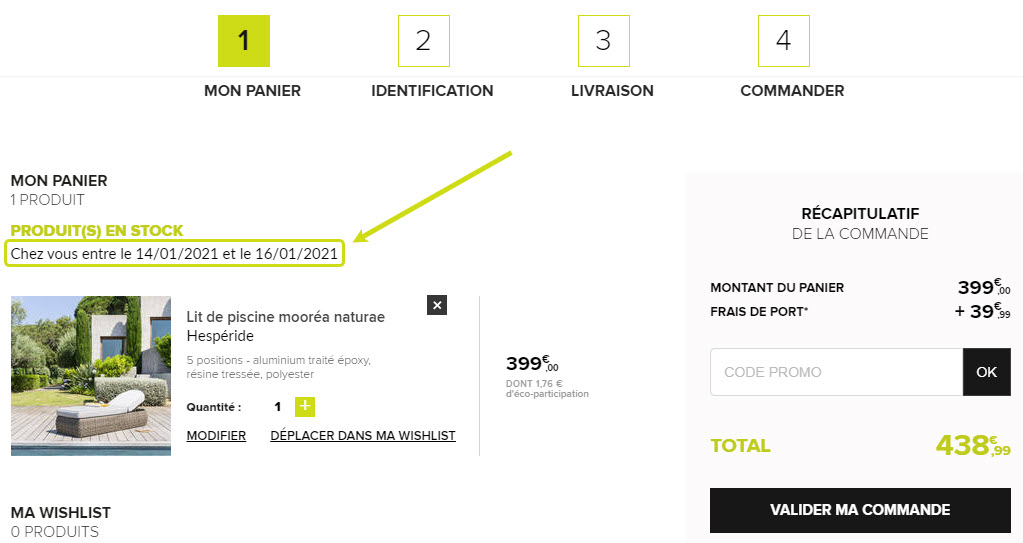Image resolution: width=1023 pixels, height=543 pixels.
Task: Remove product with the X icon
Action: pyautogui.click(x=437, y=305)
